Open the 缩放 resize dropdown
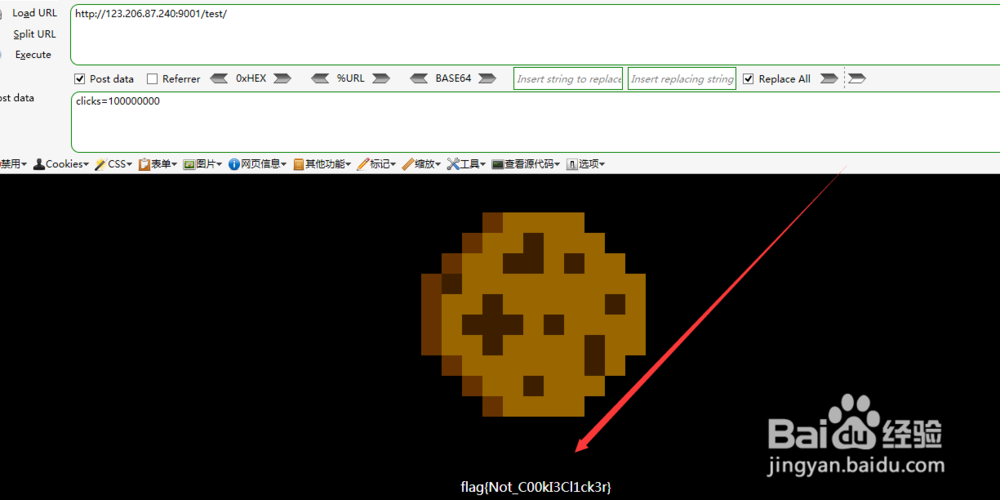The height and width of the screenshot is (500, 1000). pyautogui.click(x=422, y=164)
